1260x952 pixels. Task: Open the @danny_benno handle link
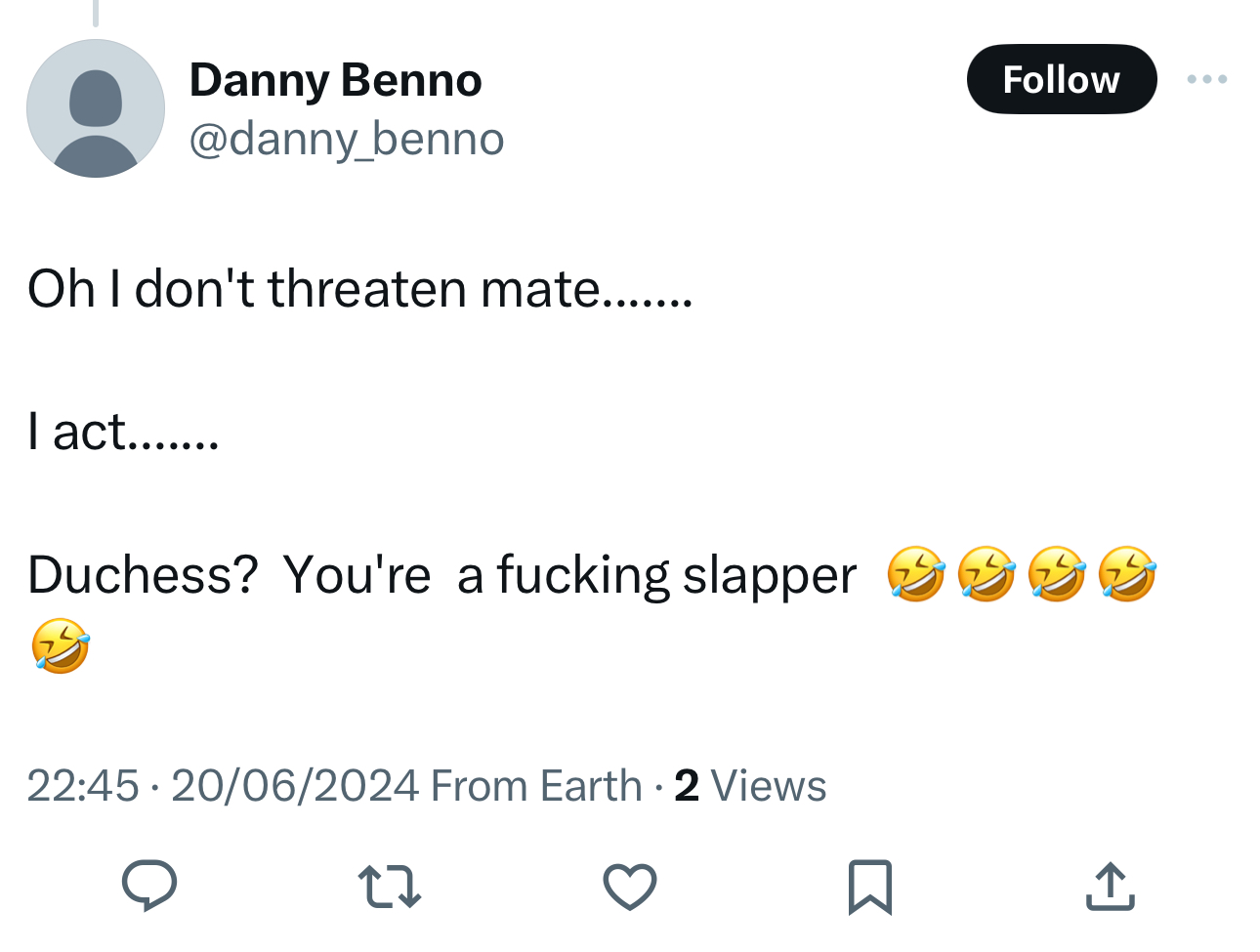coord(346,139)
